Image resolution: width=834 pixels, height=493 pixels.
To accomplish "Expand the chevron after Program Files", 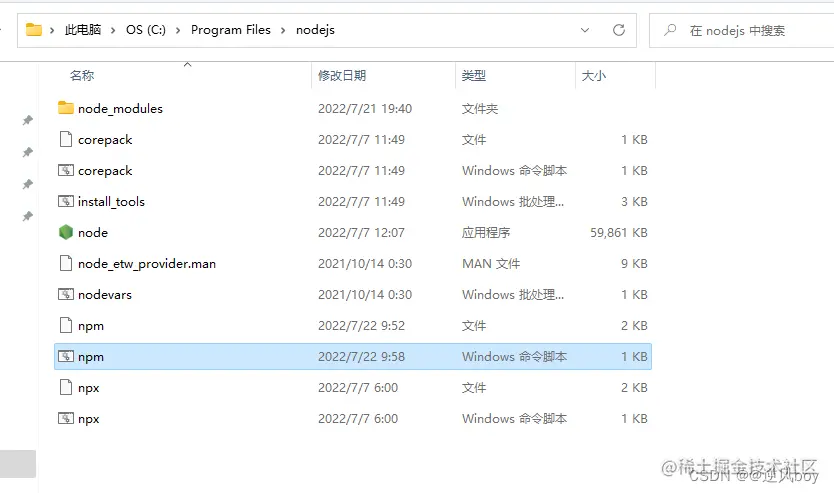I will coord(283,30).
